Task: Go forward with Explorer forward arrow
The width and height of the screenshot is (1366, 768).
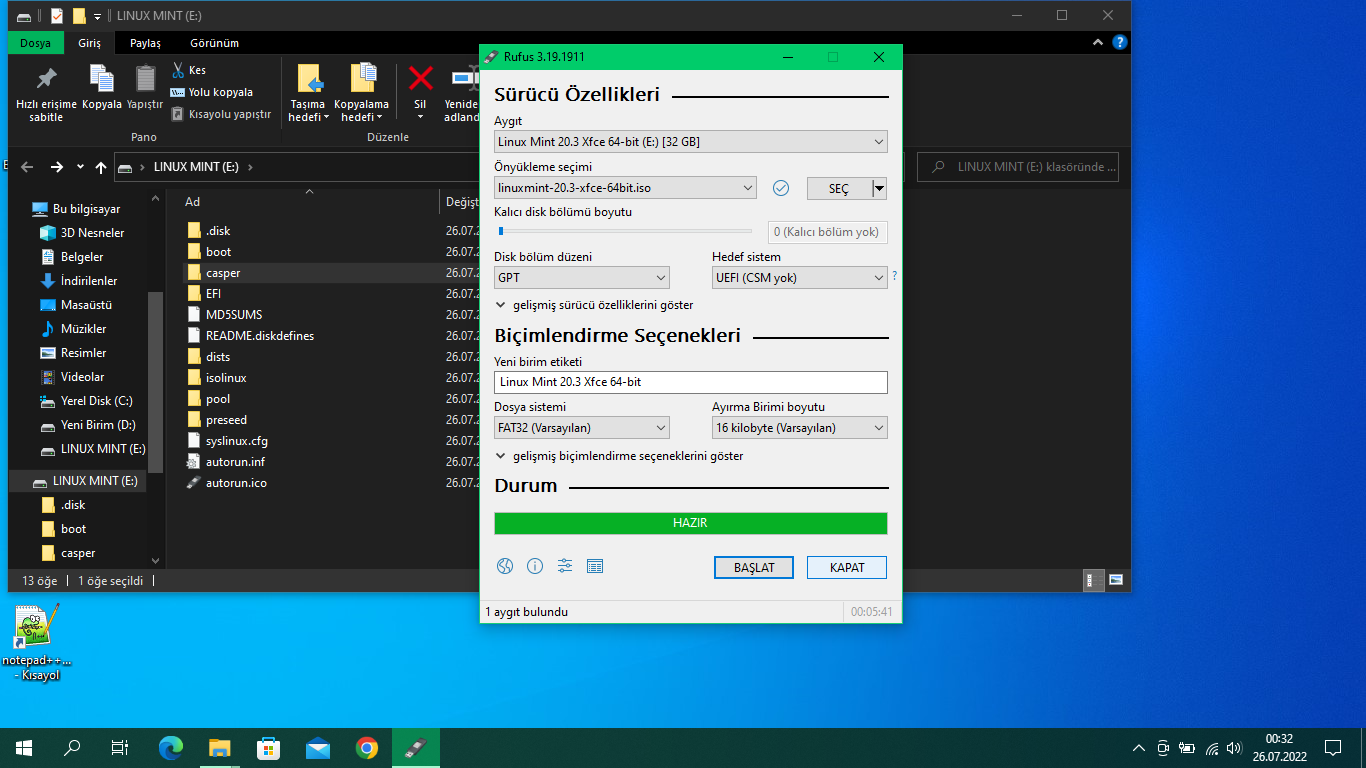Action: click(x=57, y=167)
